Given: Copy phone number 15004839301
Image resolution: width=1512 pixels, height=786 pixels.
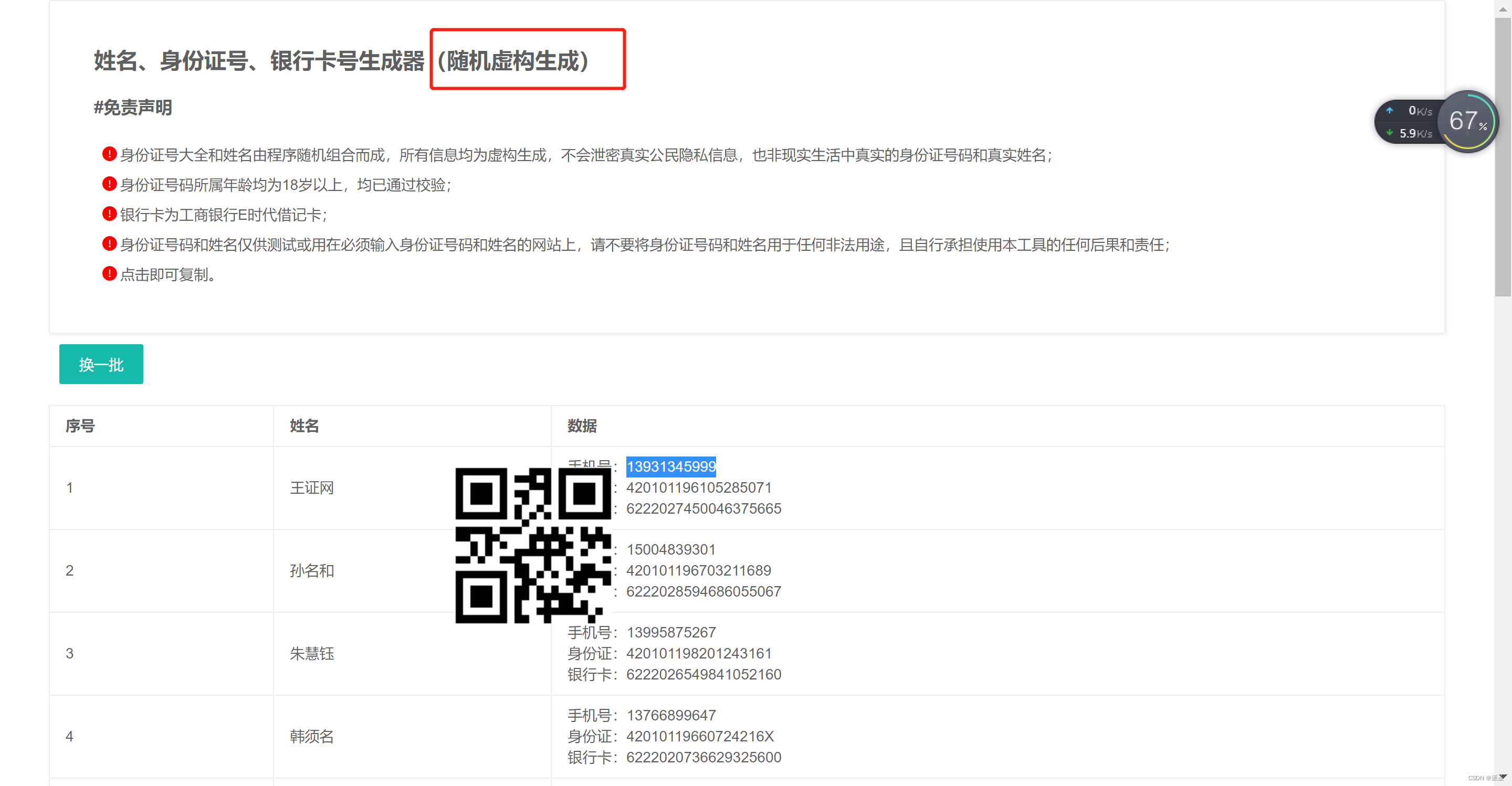Looking at the screenshot, I should pyautogui.click(x=671, y=549).
